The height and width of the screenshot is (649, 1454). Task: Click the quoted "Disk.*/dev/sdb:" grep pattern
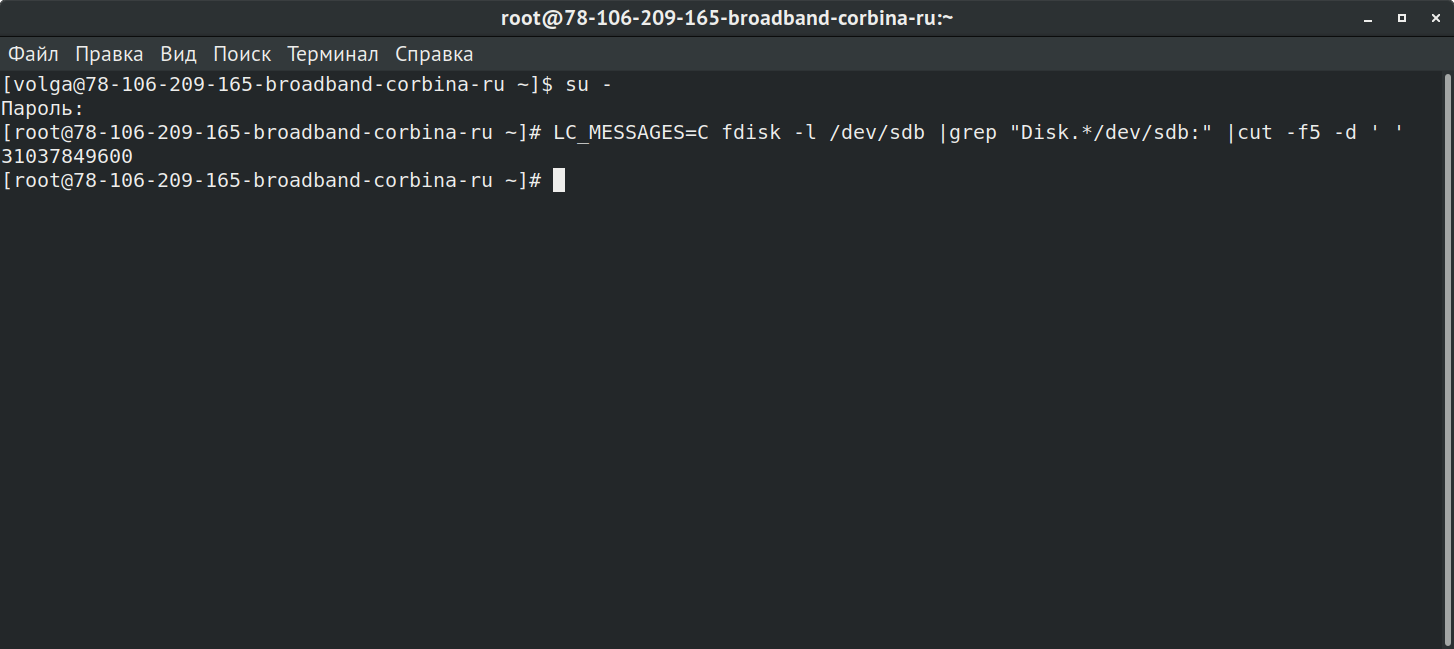(x=1111, y=132)
